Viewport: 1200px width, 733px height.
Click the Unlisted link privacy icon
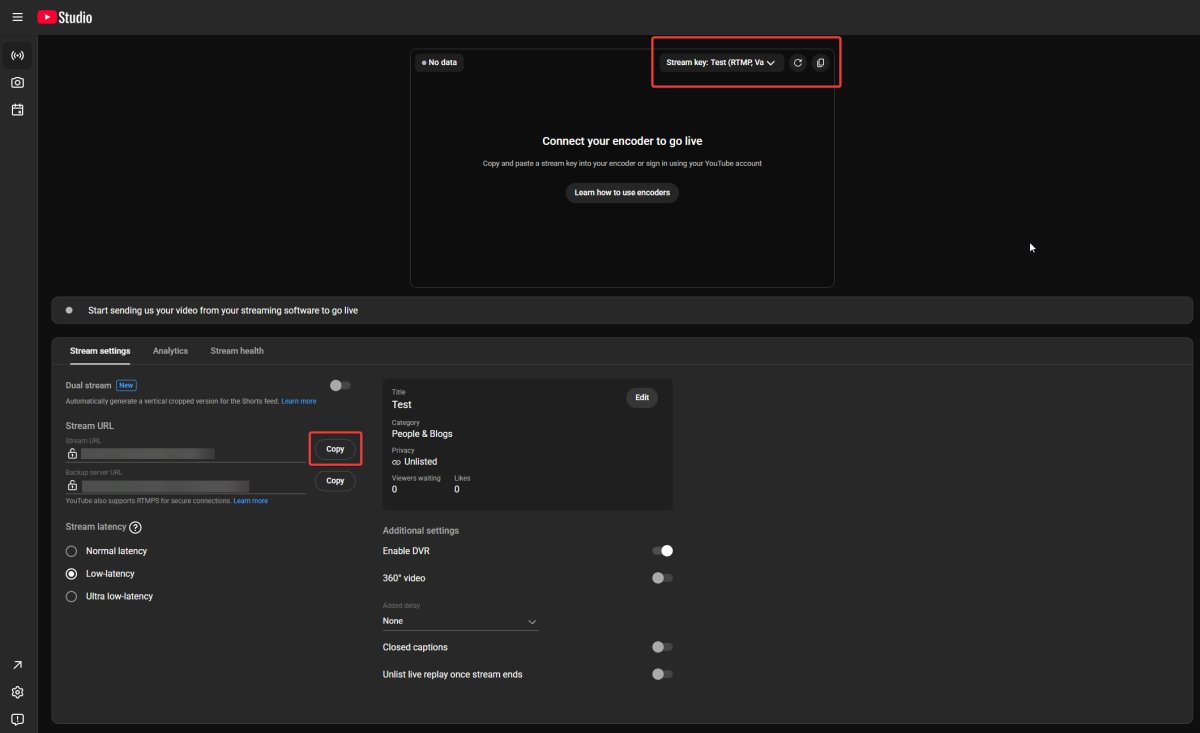click(x=396, y=462)
